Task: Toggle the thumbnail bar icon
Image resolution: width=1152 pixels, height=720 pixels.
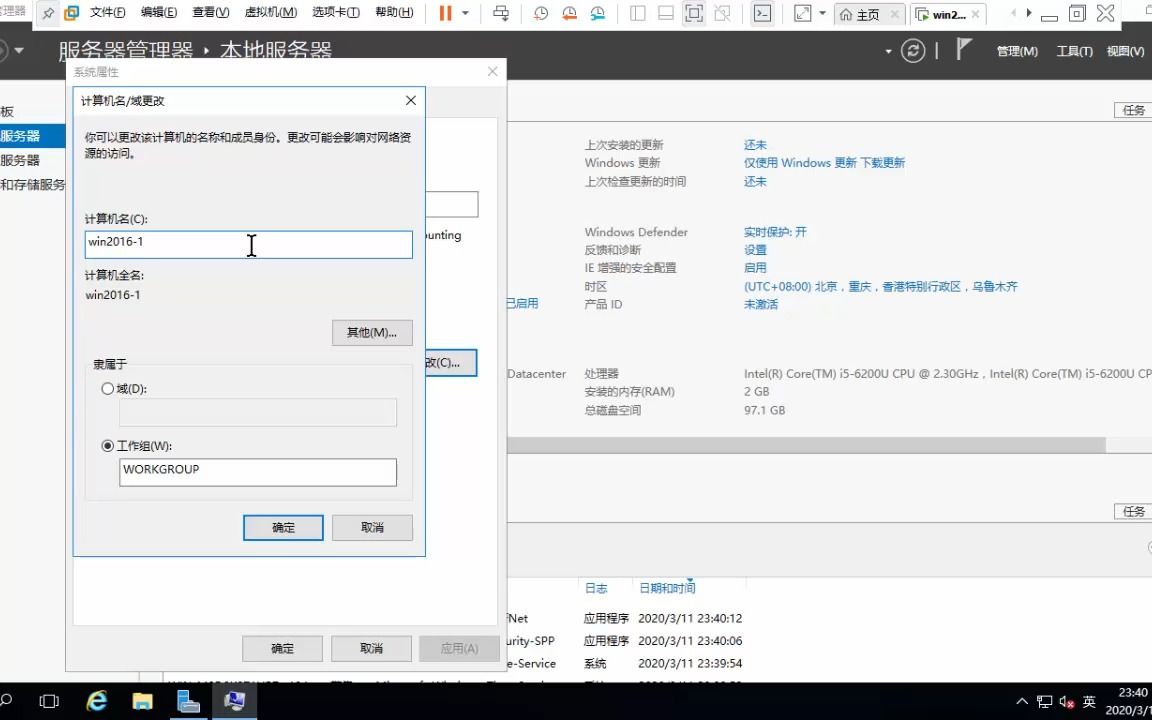Action: point(666,13)
